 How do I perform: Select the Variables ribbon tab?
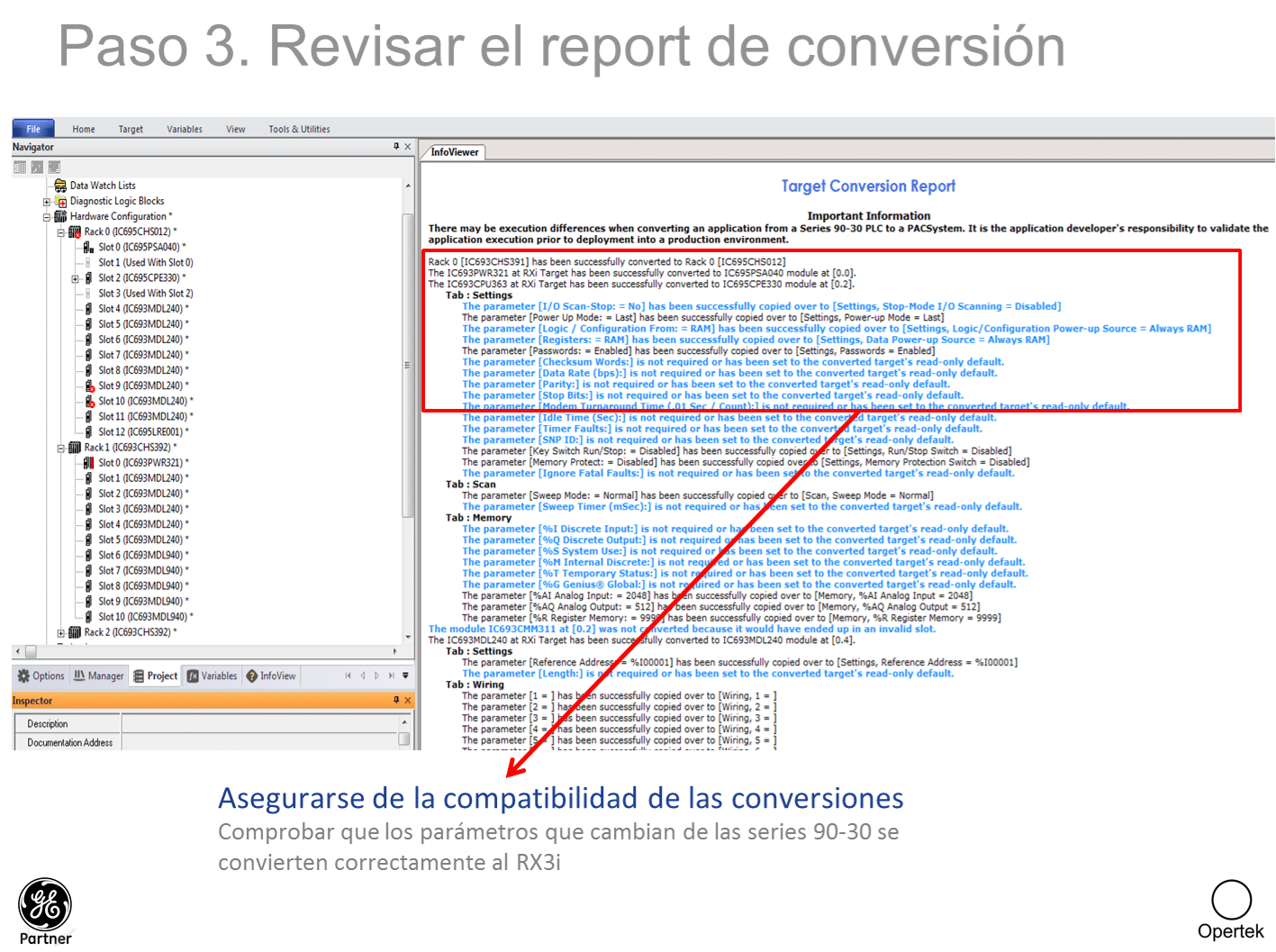[185, 129]
